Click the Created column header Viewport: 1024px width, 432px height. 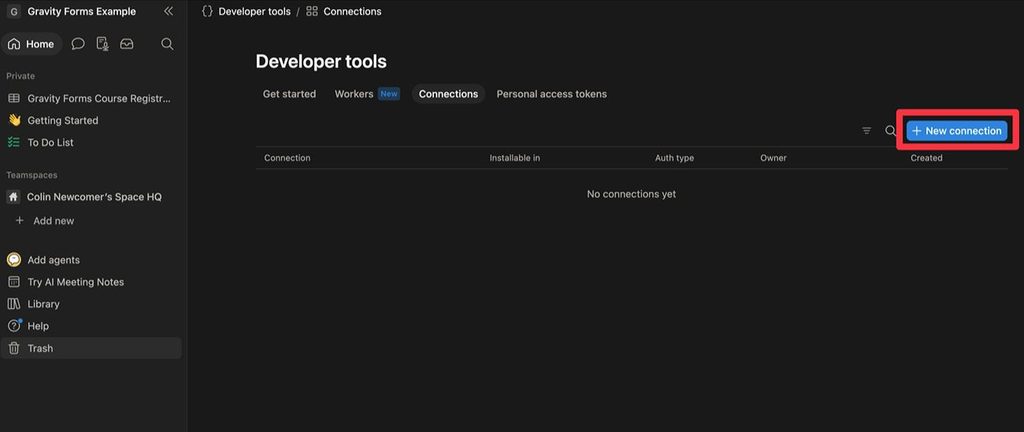pos(927,158)
